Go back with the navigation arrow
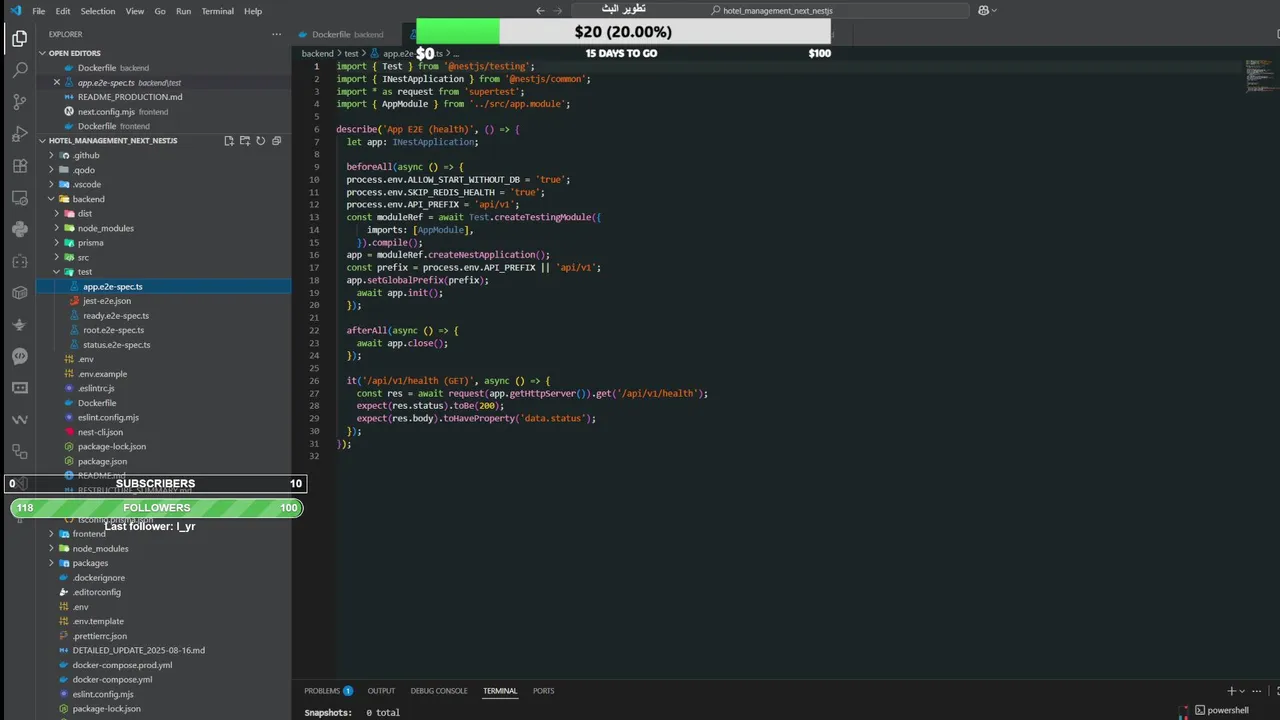Viewport: 1280px width, 720px height. click(540, 11)
